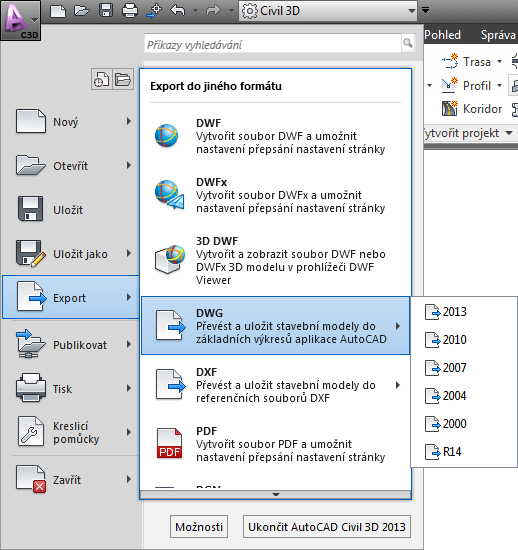Choose 3D DWF export option
The width and height of the screenshot is (518, 550).
point(275,260)
